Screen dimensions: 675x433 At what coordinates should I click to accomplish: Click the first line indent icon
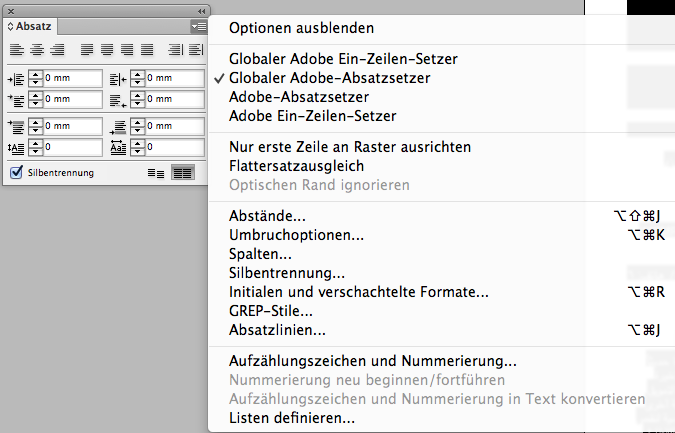click(16, 100)
